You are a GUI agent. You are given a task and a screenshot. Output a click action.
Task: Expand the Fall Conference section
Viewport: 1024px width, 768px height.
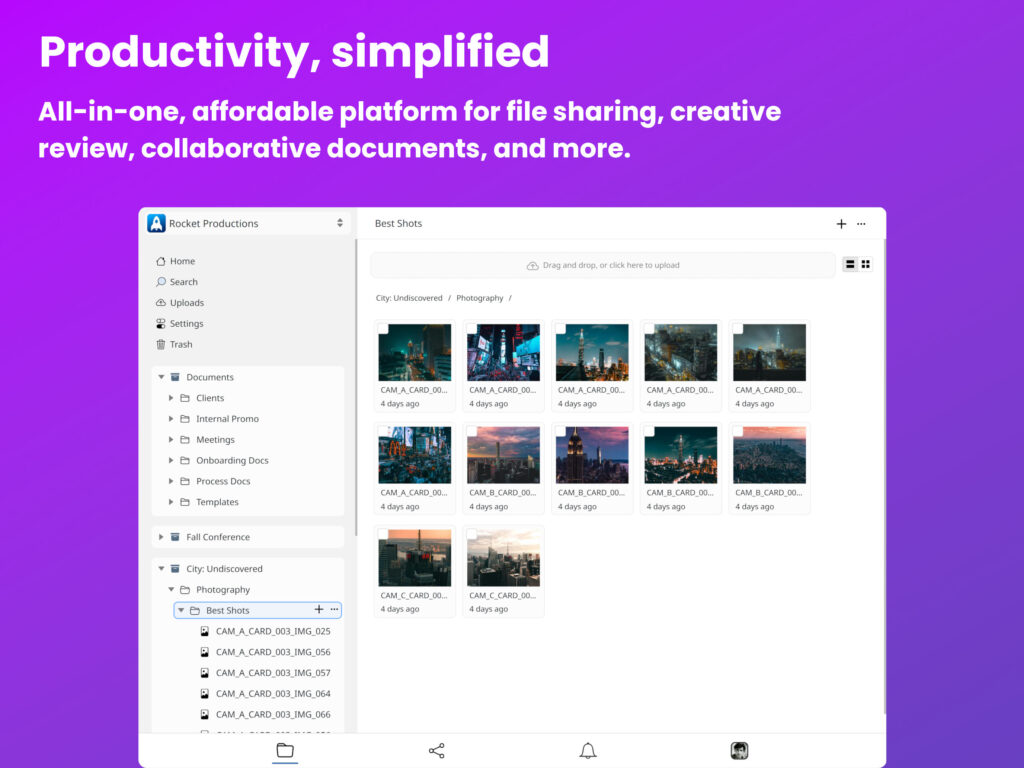(x=161, y=537)
